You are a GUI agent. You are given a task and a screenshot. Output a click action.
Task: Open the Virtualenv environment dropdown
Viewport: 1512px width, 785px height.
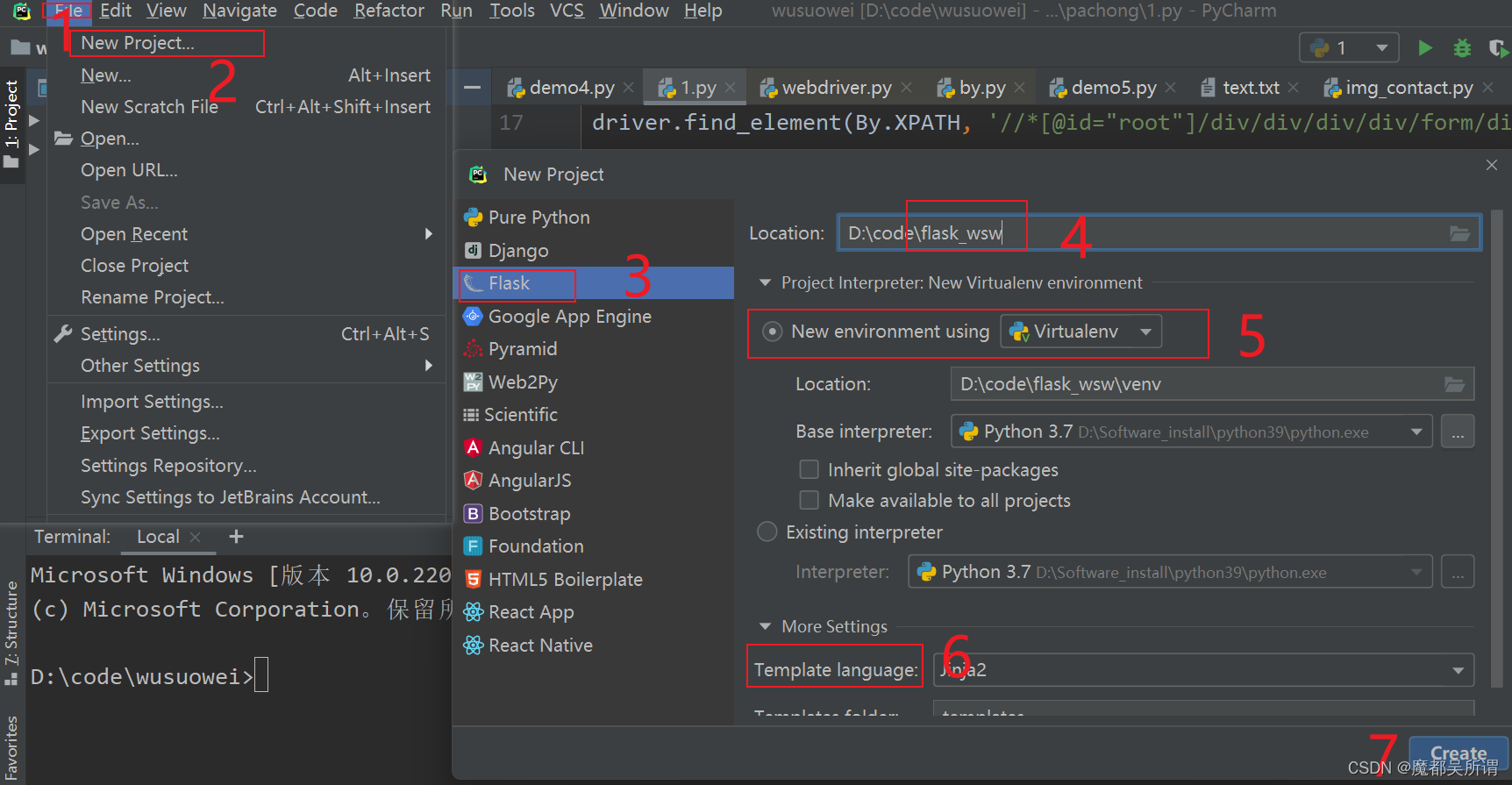pos(1081,332)
